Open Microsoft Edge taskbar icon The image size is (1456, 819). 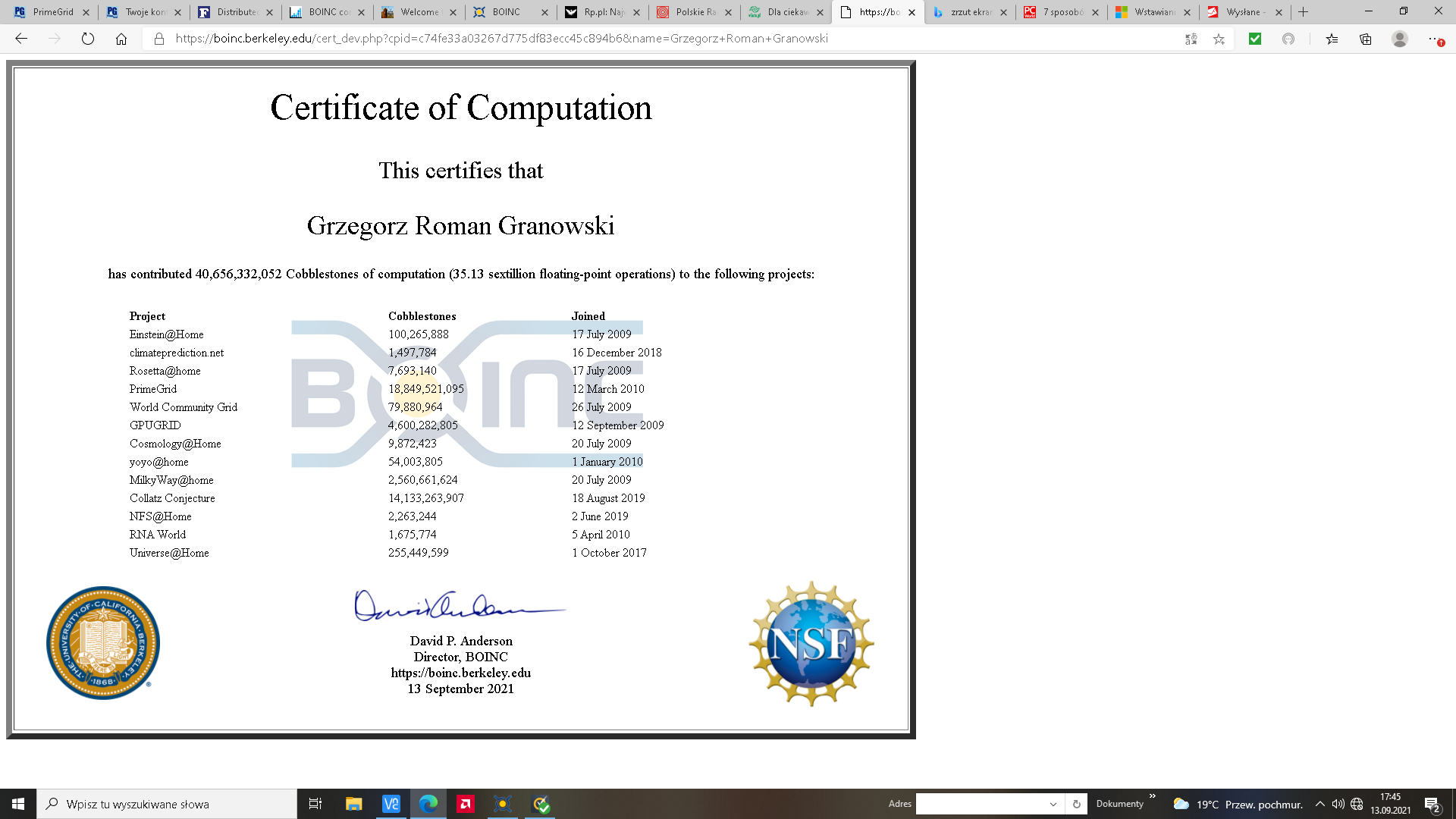pos(428,804)
